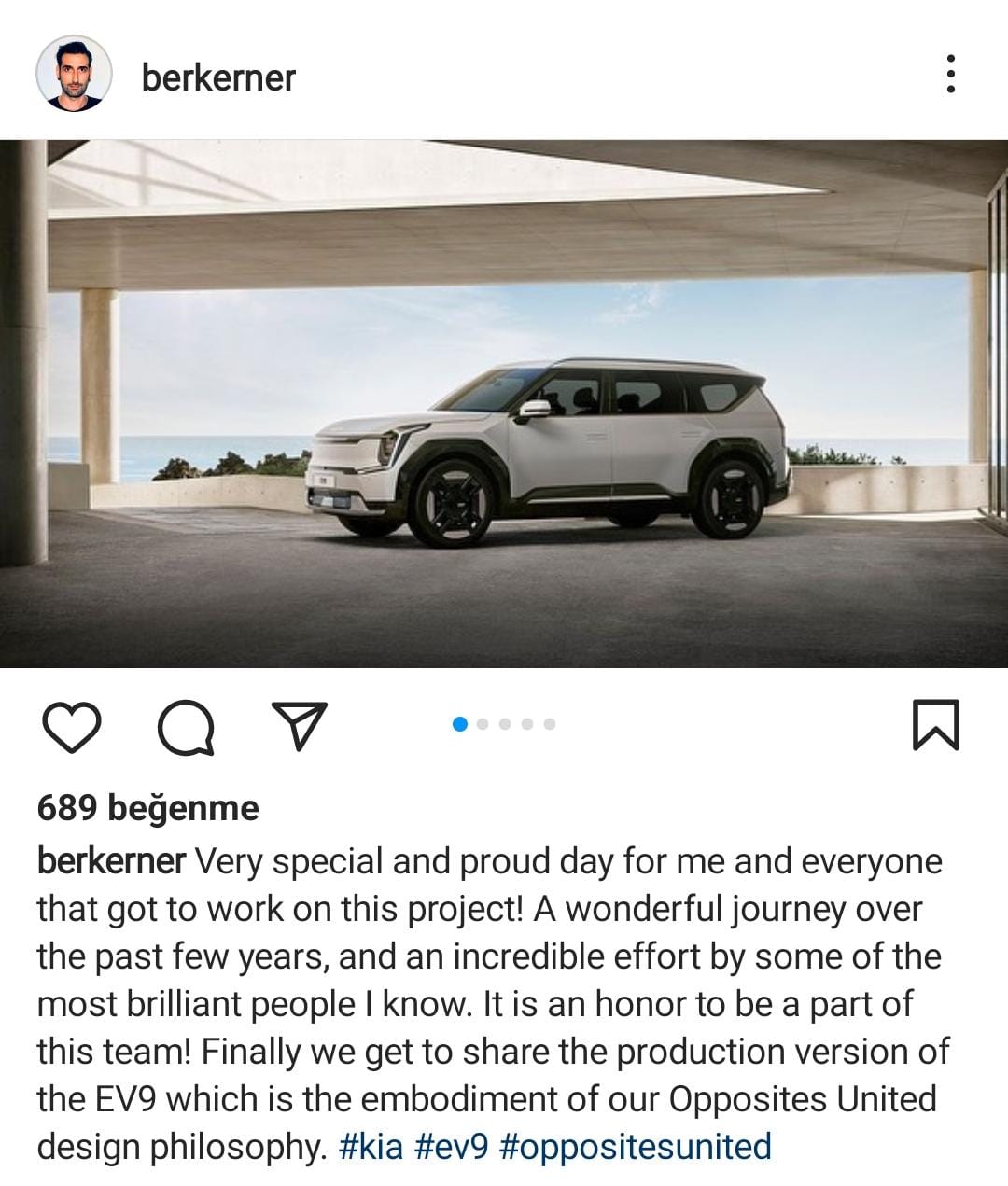Open the #kia hashtag
Screen dimensions: 1008x1186
(x=370, y=1146)
